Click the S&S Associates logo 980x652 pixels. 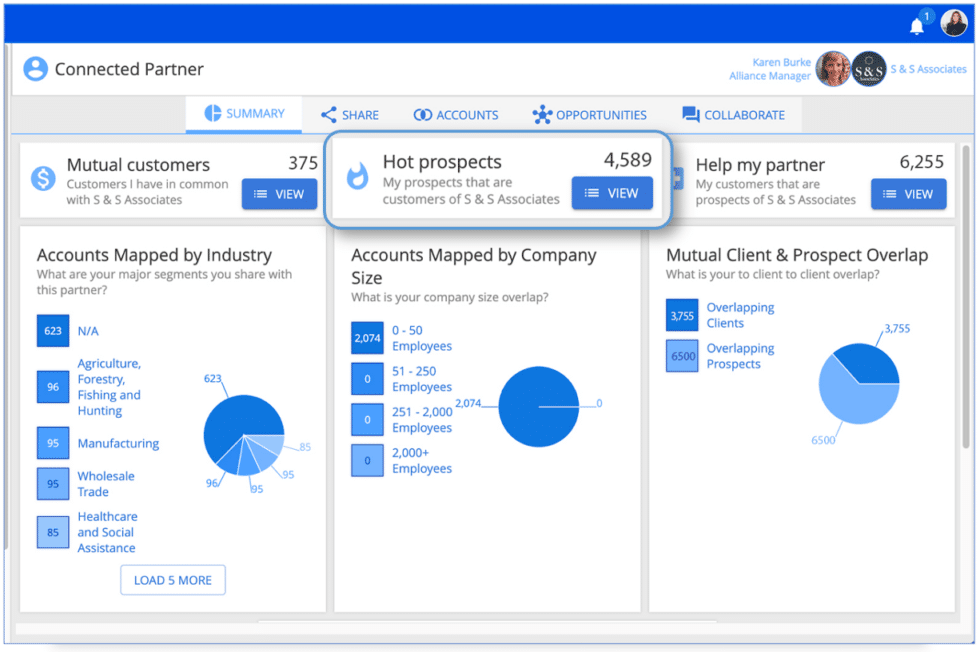tap(869, 69)
